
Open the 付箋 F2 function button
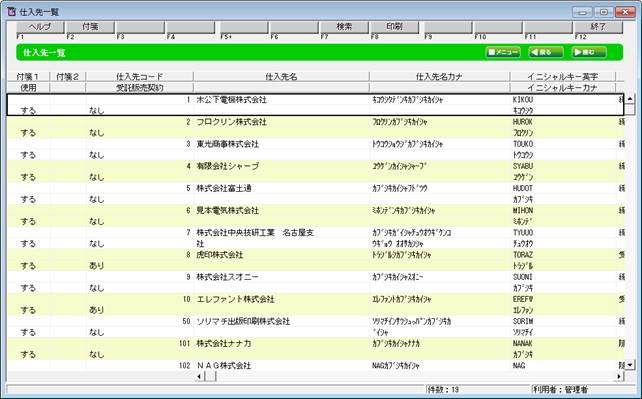pyautogui.click(x=90, y=27)
